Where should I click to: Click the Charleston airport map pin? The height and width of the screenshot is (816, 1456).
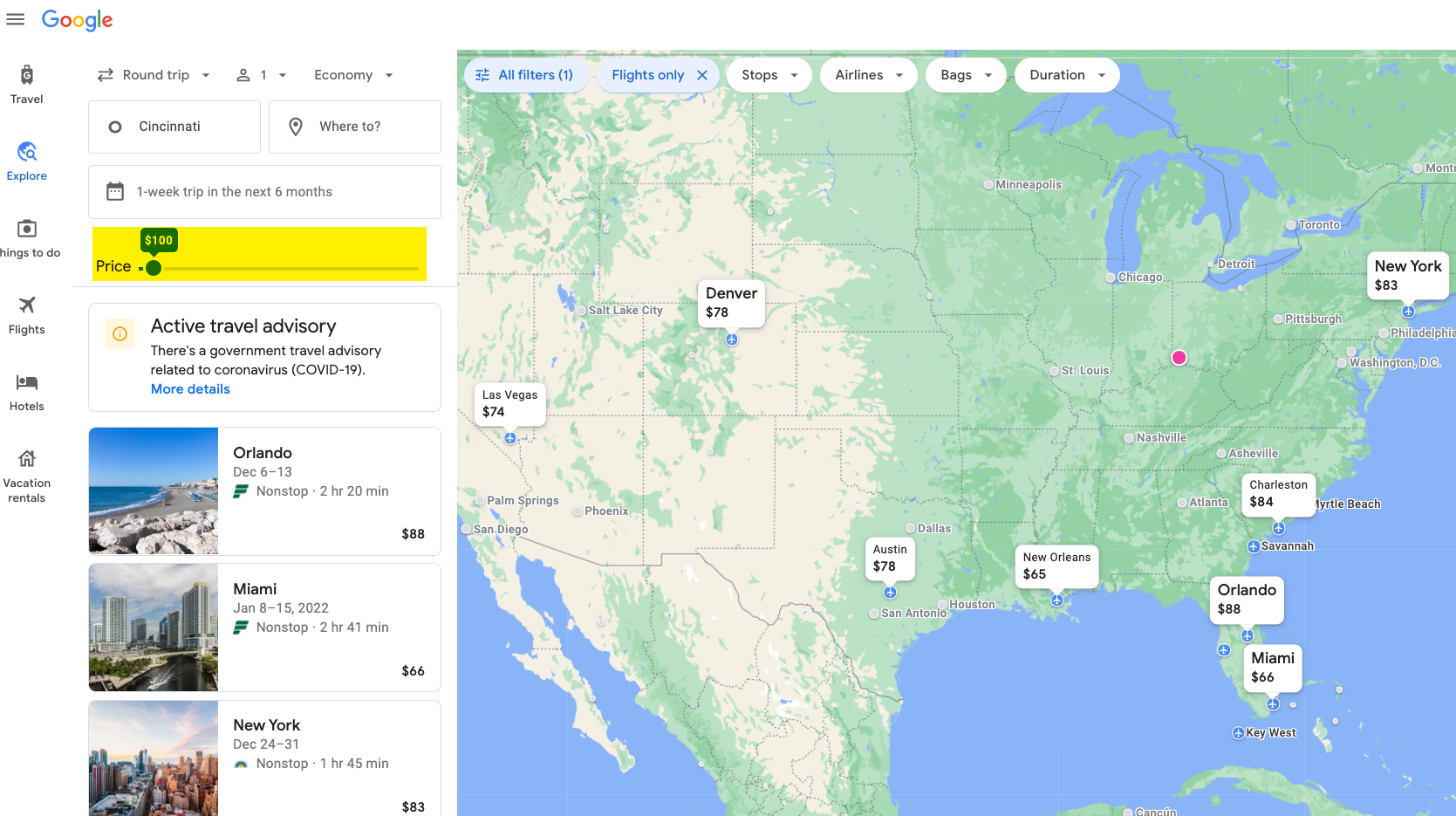tap(1278, 528)
